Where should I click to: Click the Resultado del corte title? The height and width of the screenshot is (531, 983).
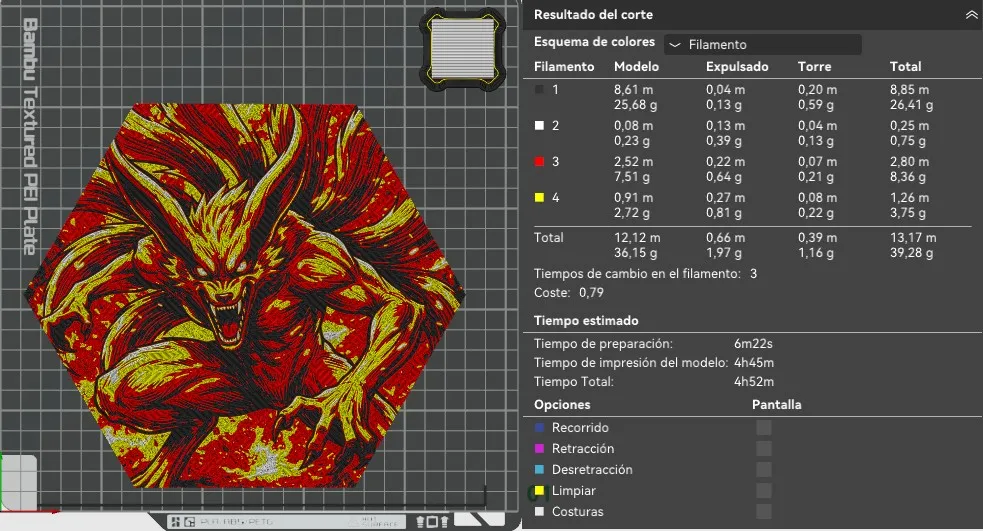[x=593, y=14]
